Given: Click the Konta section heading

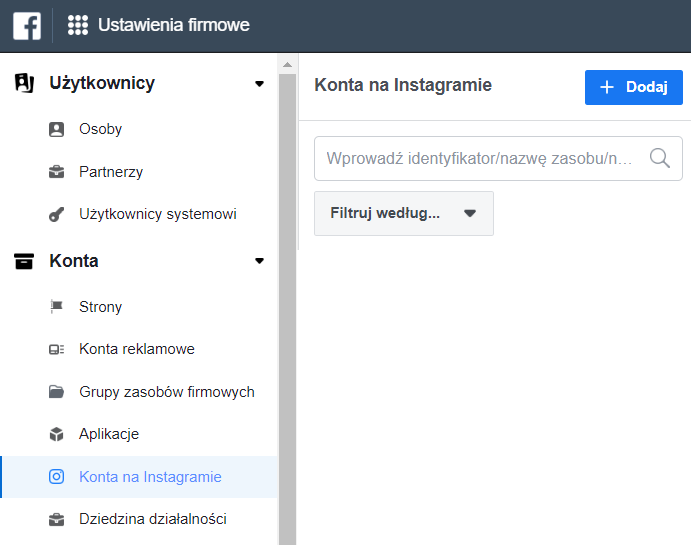Looking at the screenshot, I should pos(74,261).
